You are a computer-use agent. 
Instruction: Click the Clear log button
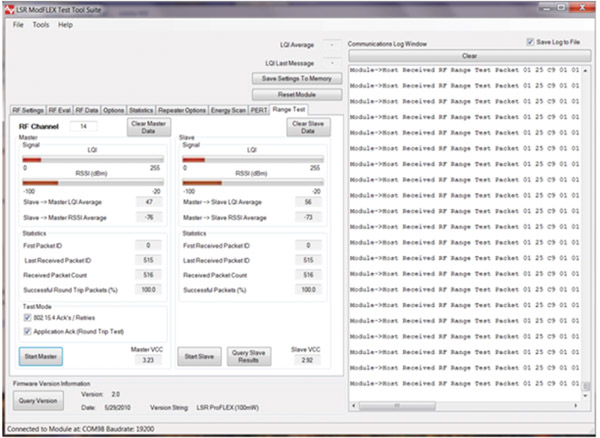469,56
